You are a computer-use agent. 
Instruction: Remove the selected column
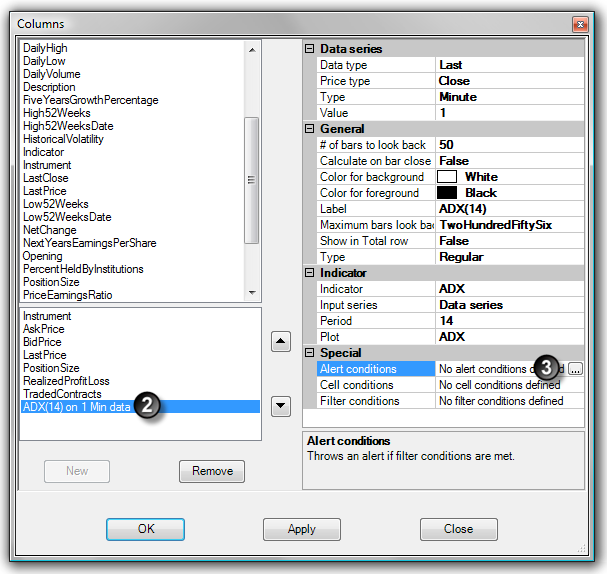(212, 471)
